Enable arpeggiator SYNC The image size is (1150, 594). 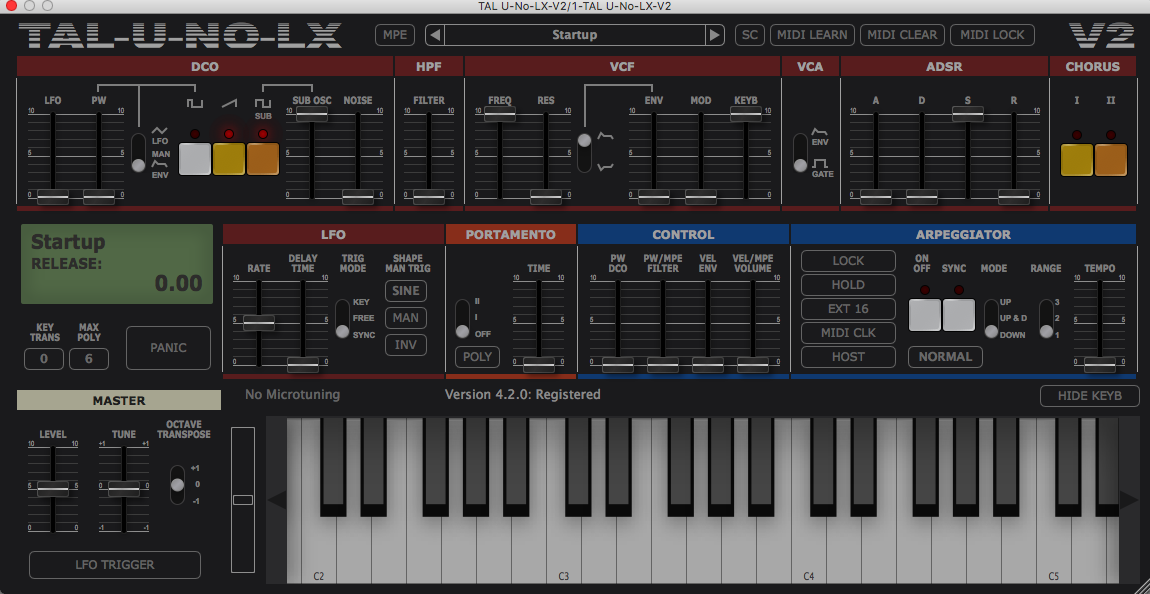click(958, 314)
